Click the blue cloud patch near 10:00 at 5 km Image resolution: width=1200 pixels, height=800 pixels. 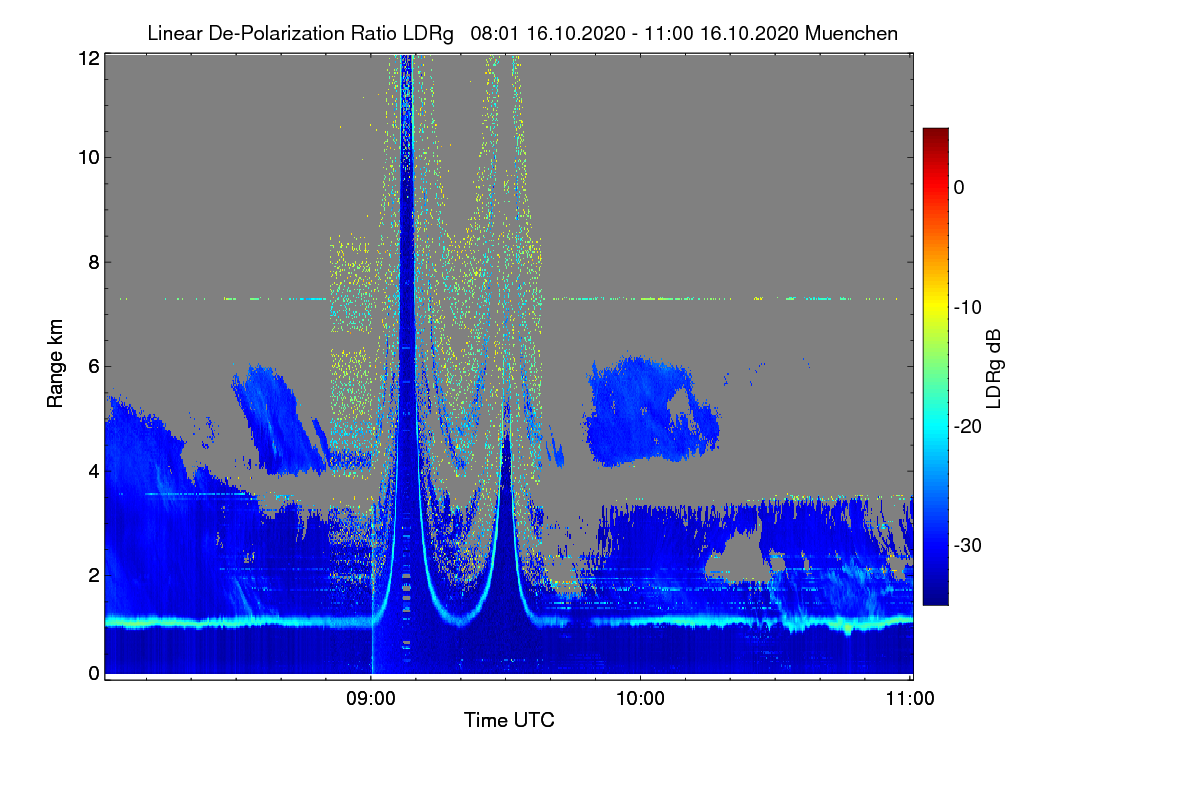(x=650, y=411)
